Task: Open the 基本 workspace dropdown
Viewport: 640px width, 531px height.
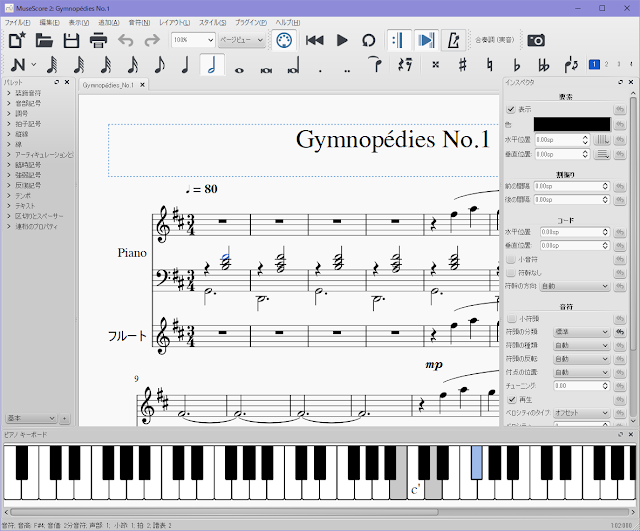Action: coord(31,418)
